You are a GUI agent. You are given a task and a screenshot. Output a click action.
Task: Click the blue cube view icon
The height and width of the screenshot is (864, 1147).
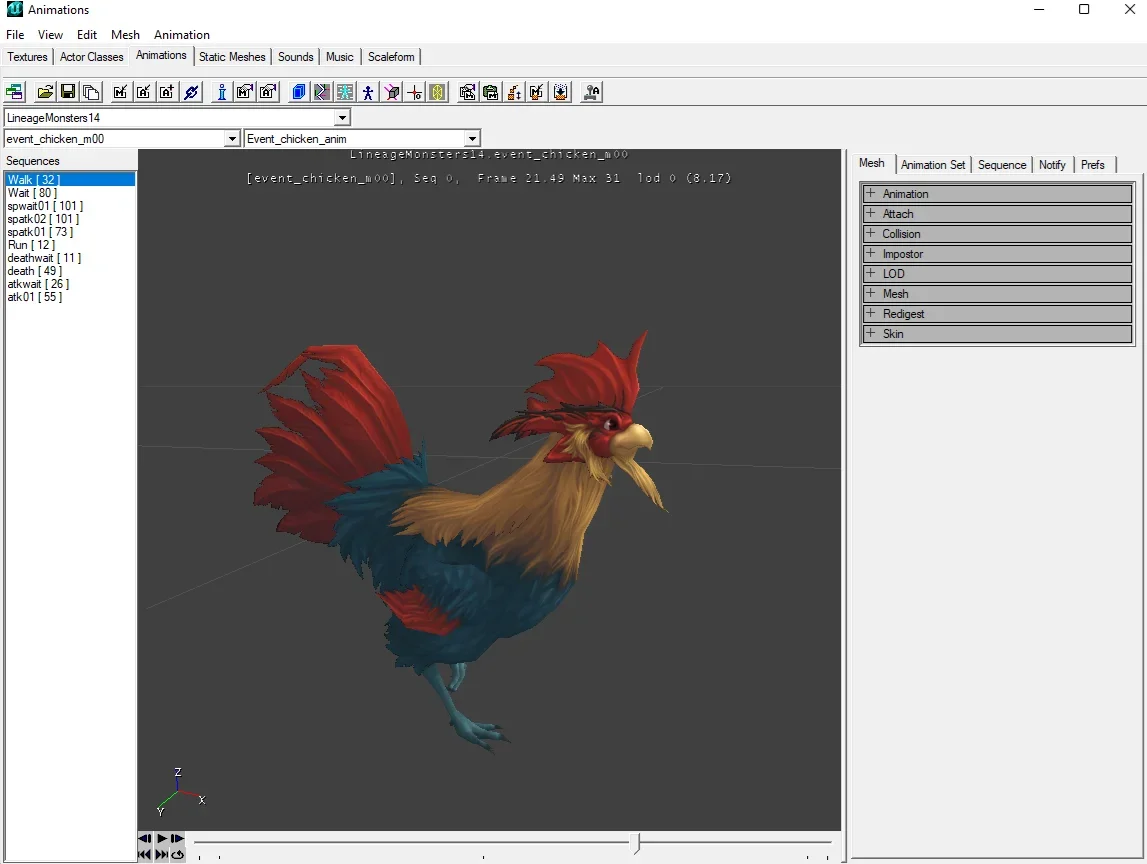298,93
